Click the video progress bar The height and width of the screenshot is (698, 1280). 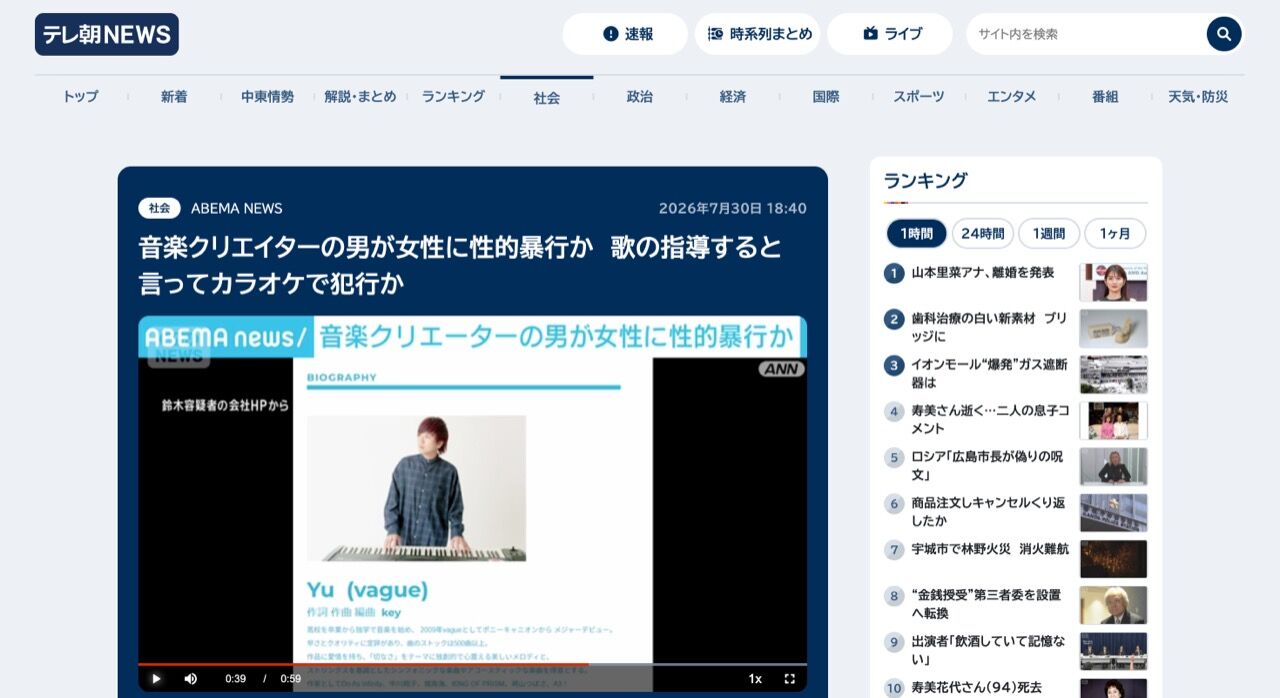(x=472, y=664)
